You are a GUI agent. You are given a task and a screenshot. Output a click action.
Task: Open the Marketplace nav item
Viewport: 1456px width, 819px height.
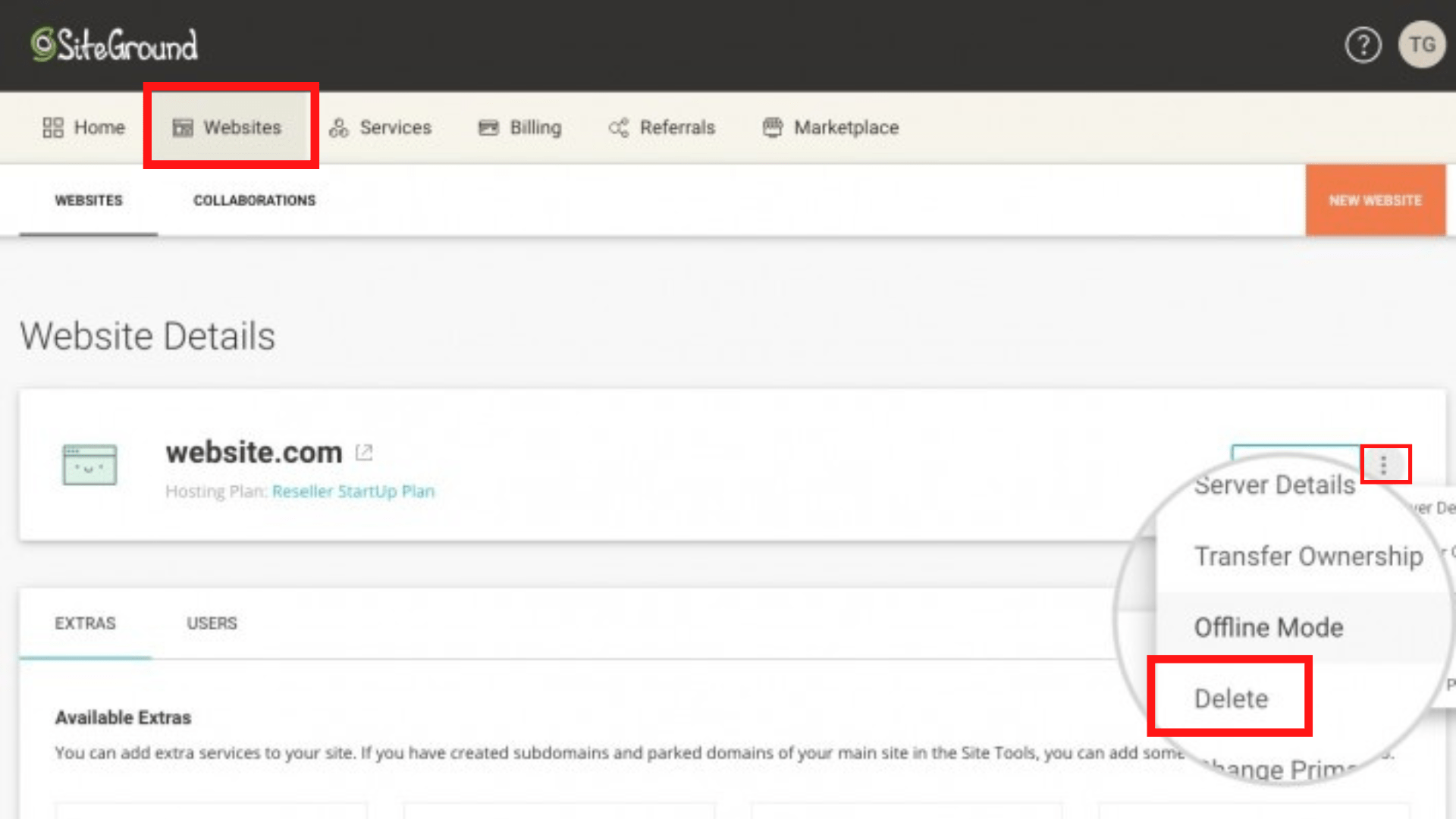[x=831, y=127]
